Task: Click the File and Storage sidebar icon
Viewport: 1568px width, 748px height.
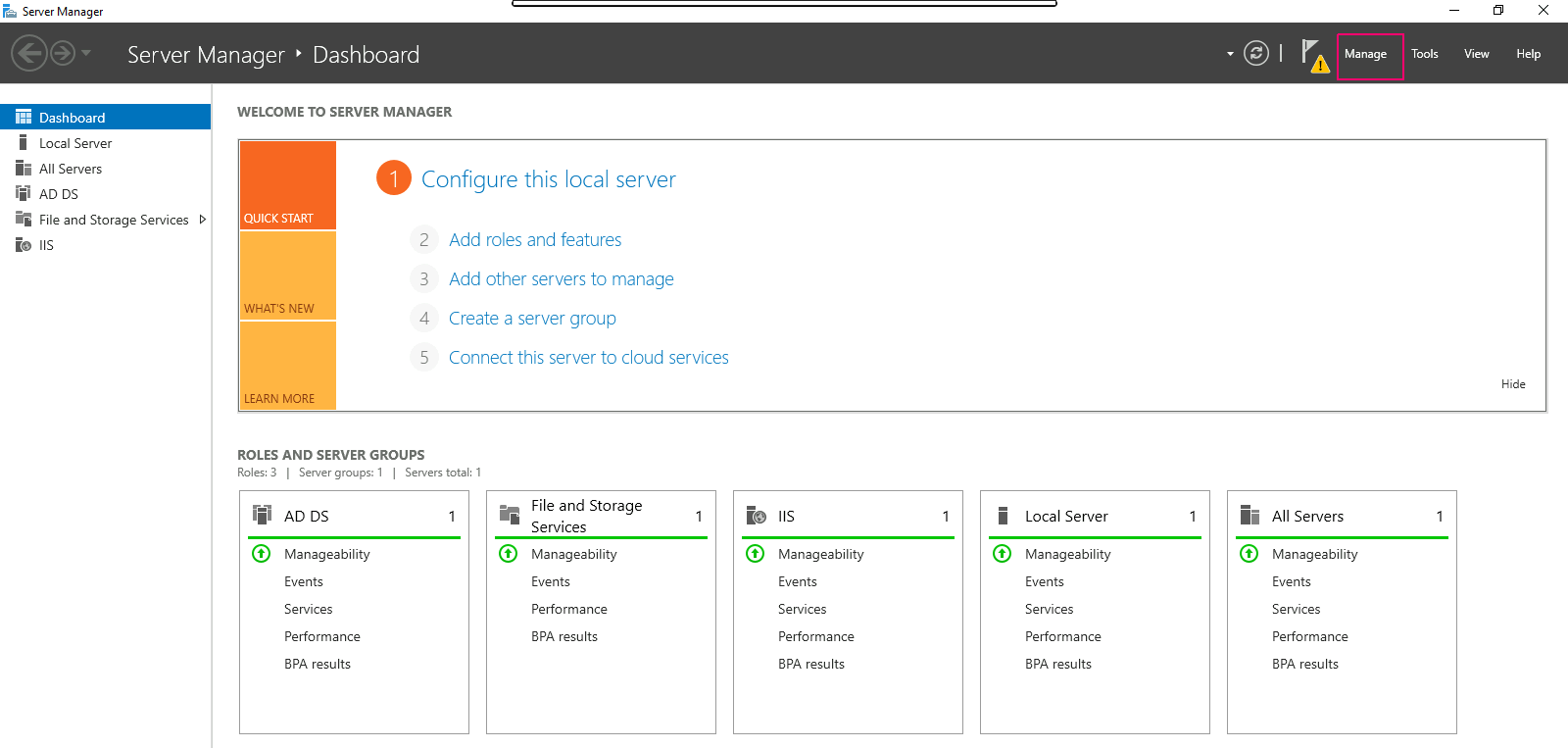Action: (x=24, y=219)
